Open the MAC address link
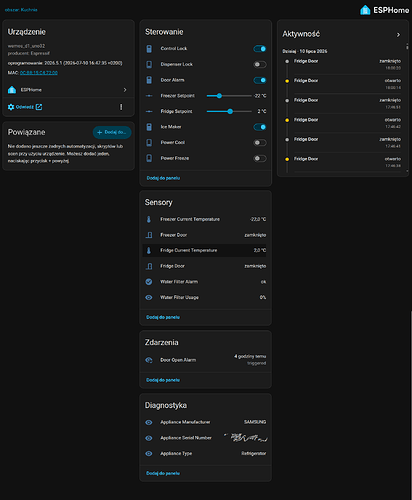This screenshot has width=412, height=500. (39, 73)
